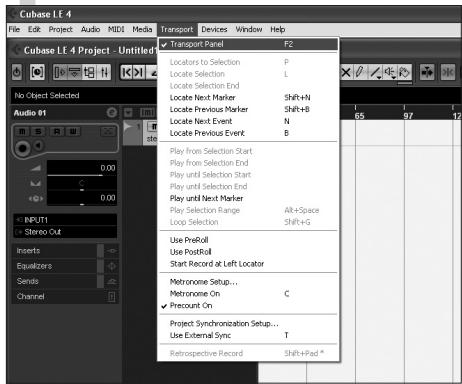Open the Project menu
The image size is (462, 384).
61,29
